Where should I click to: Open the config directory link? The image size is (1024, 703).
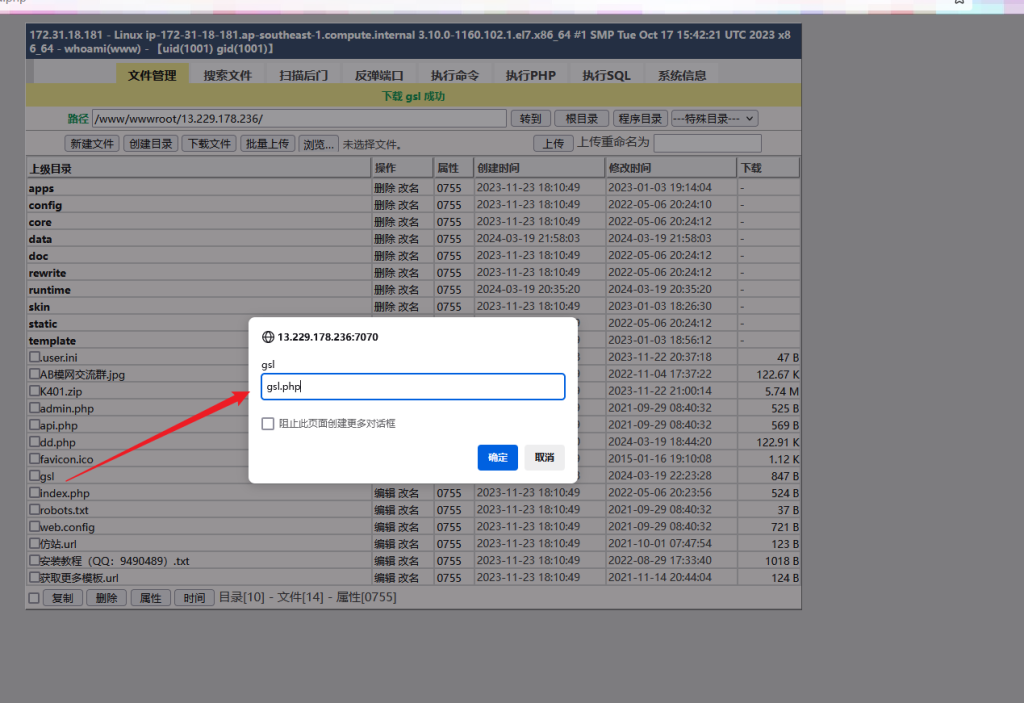click(x=45, y=205)
